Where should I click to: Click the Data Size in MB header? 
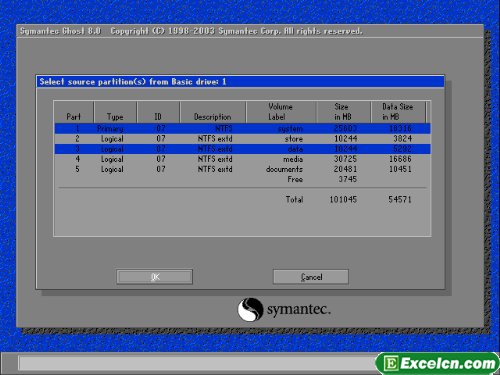[x=398, y=112]
